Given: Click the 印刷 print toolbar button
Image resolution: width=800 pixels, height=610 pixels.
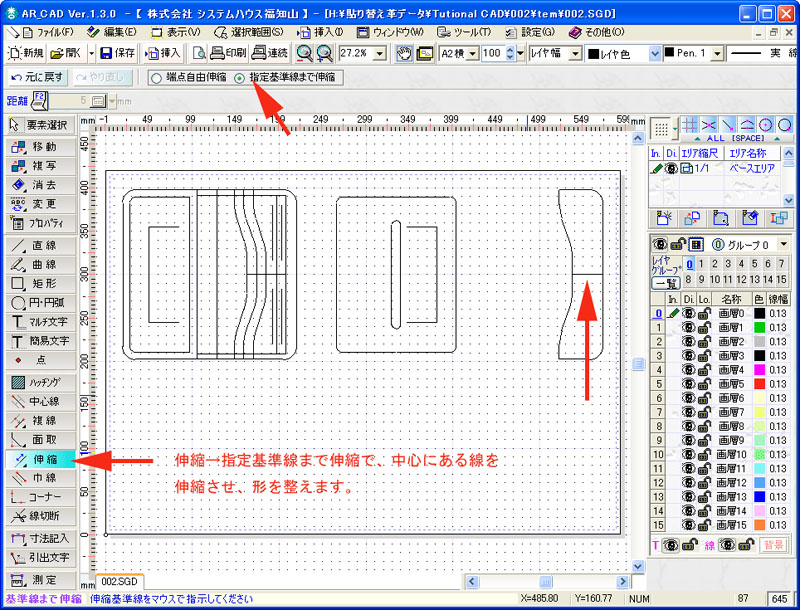Looking at the screenshot, I should coord(228,52).
